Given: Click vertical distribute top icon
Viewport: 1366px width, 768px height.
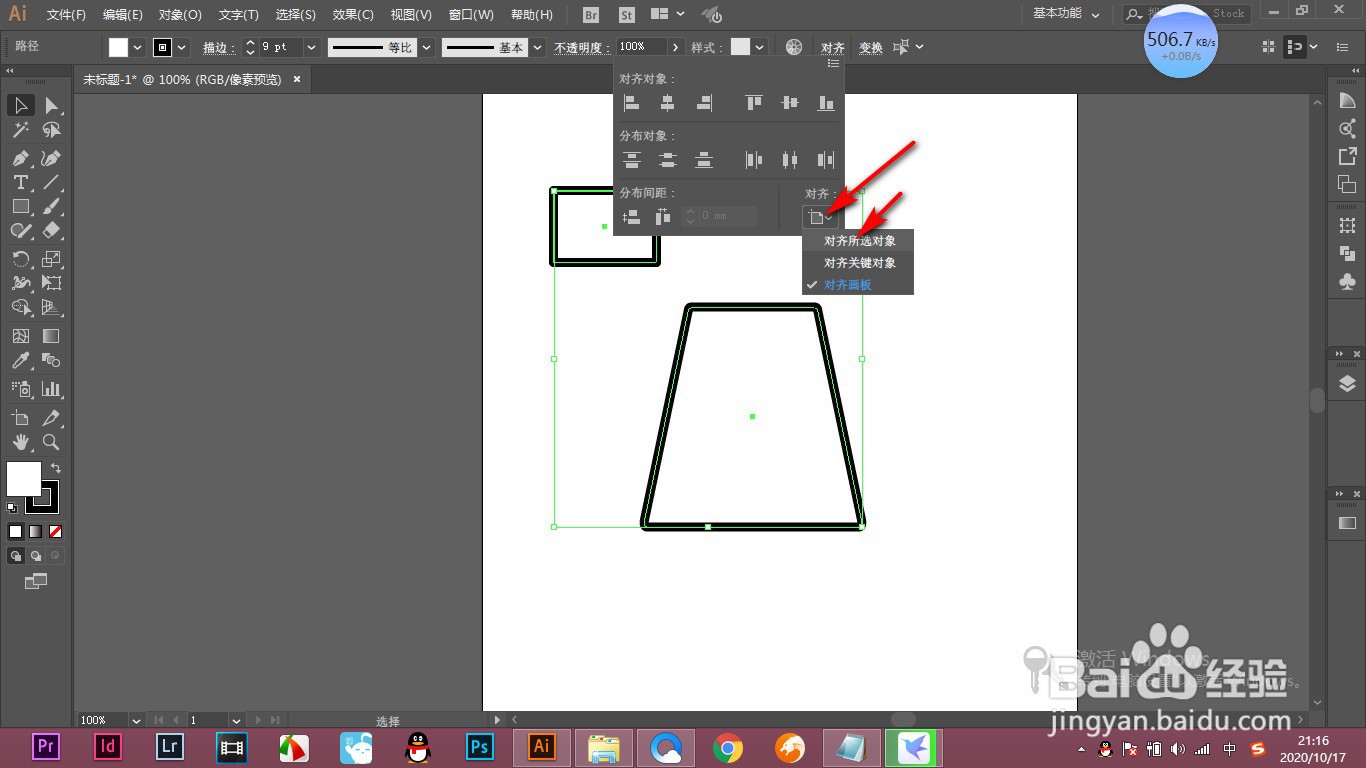Looking at the screenshot, I should [x=631, y=159].
